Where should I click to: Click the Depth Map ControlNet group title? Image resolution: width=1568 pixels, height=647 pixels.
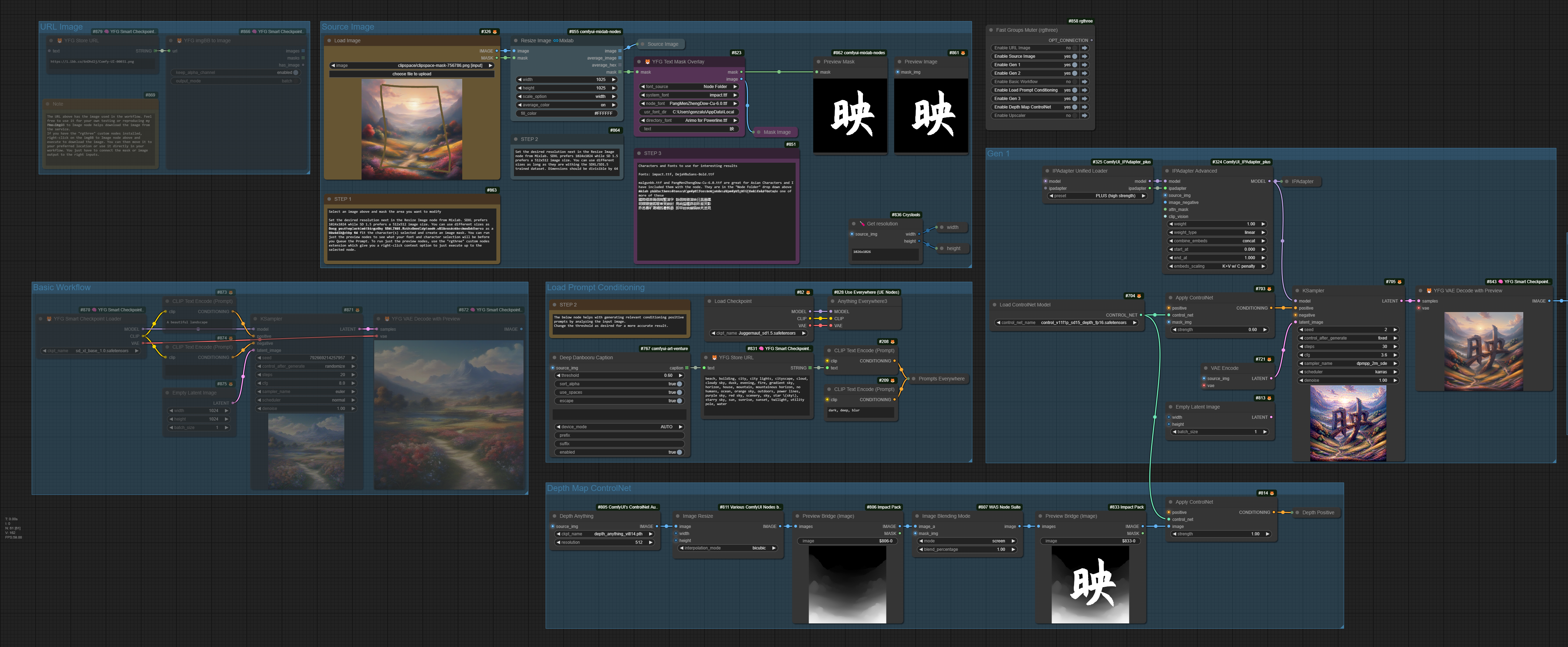(589, 488)
